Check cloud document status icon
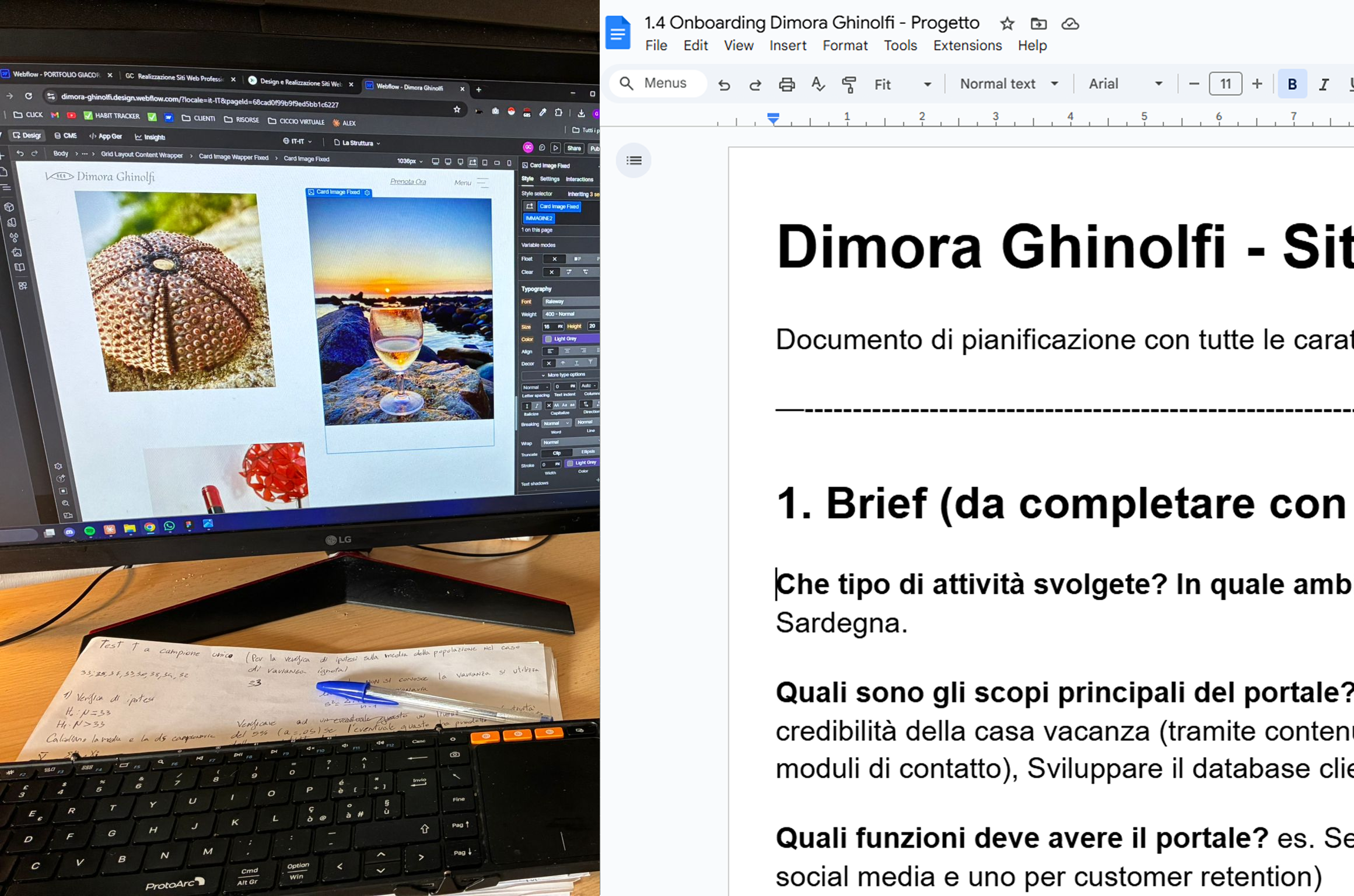Image resolution: width=1354 pixels, height=896 pixels. click(1070, 24)
